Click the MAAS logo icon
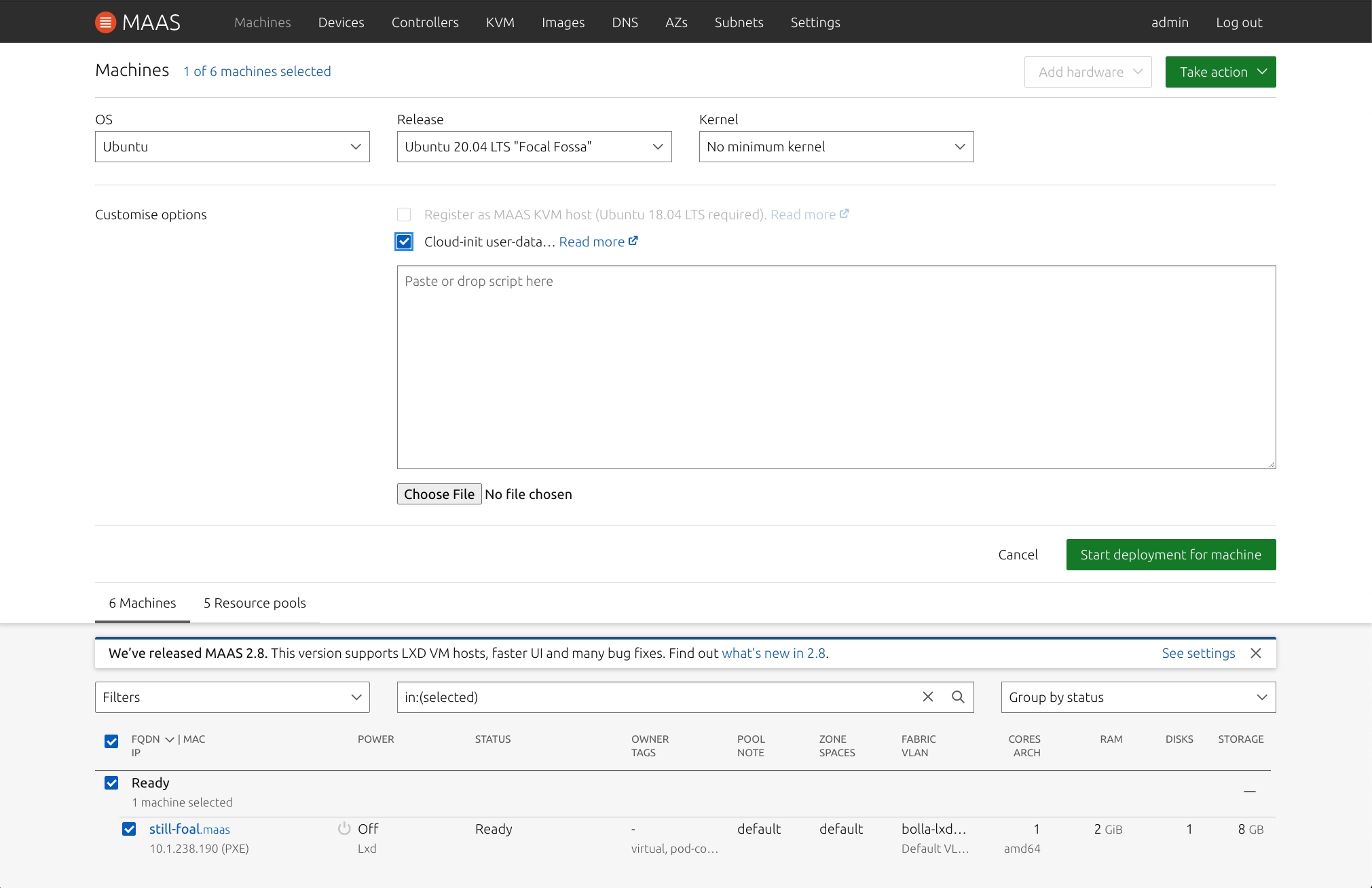The height and width of the screenshot is (888, 1372). [105, 22]
